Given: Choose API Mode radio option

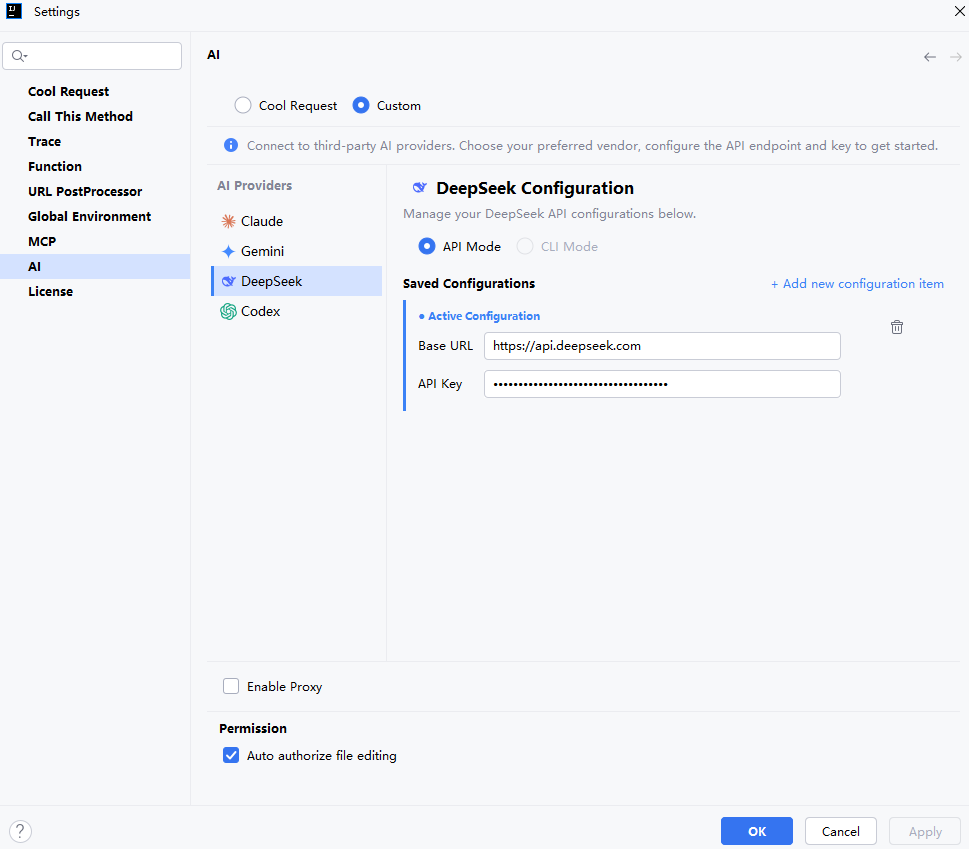Looking at the screenshot, I should tap(426, 247).
